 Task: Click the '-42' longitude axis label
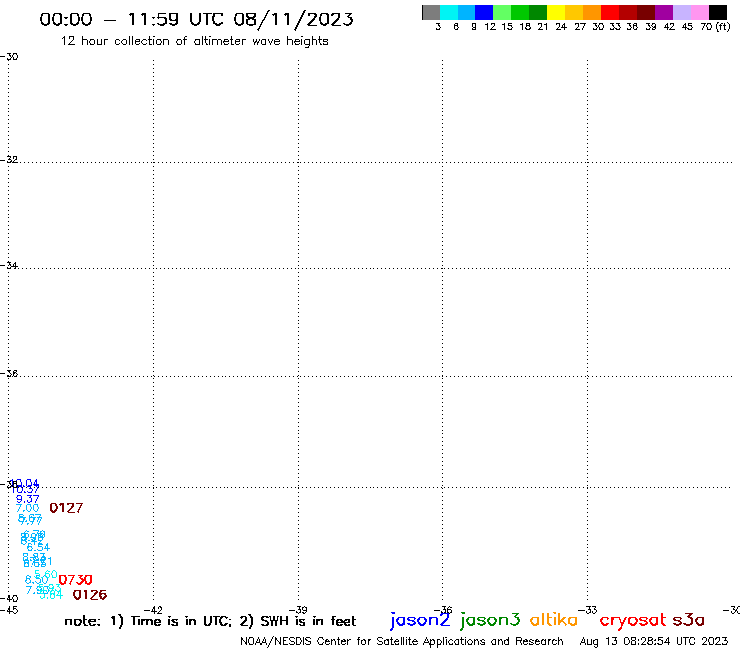click(x=153, y=610)
